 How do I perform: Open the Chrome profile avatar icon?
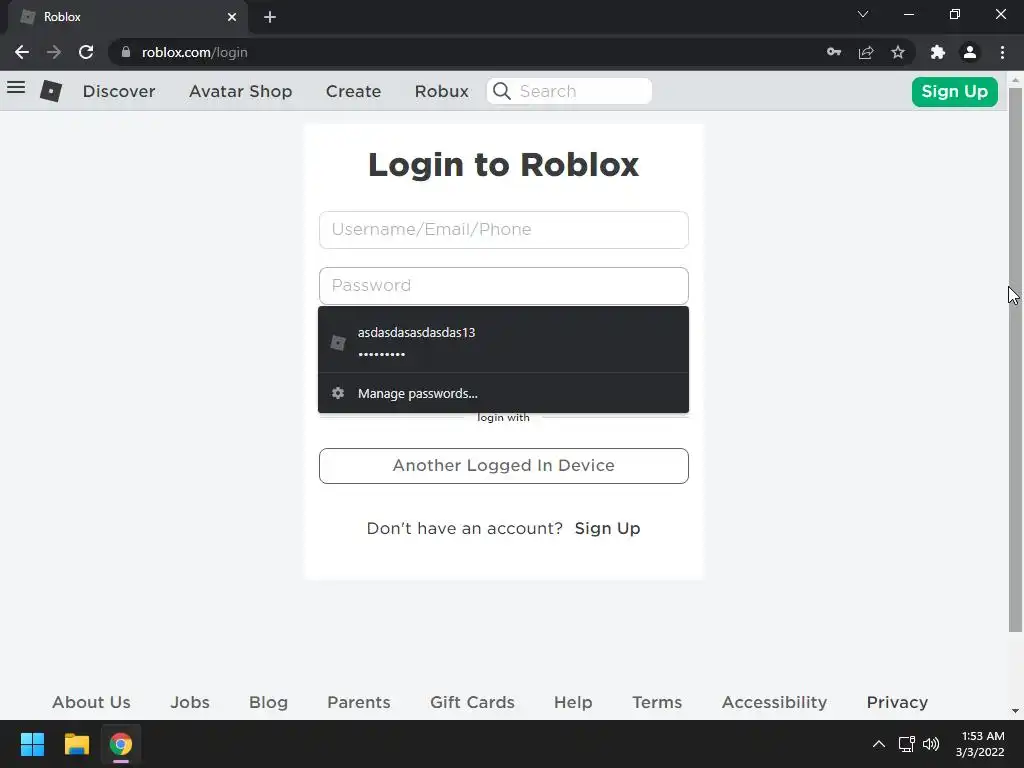coord(970,52)
